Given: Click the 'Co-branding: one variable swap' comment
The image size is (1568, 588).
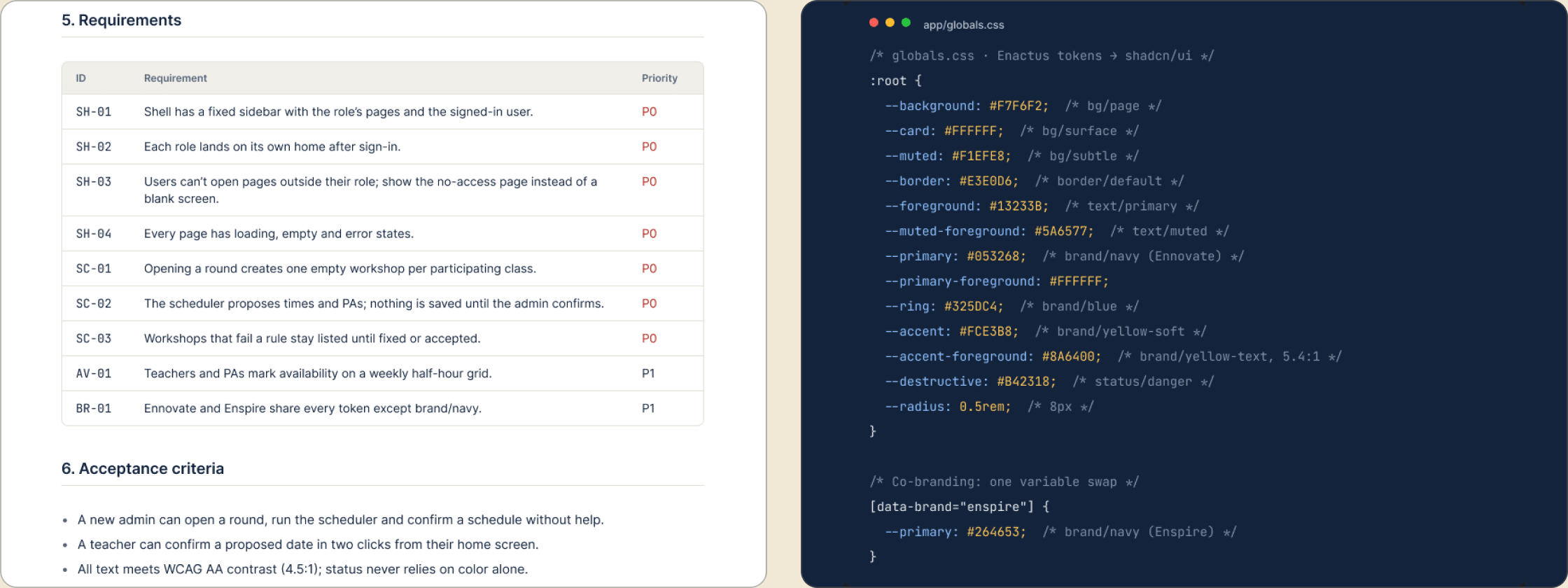Looking at the screenshot, I should 1004,482.
